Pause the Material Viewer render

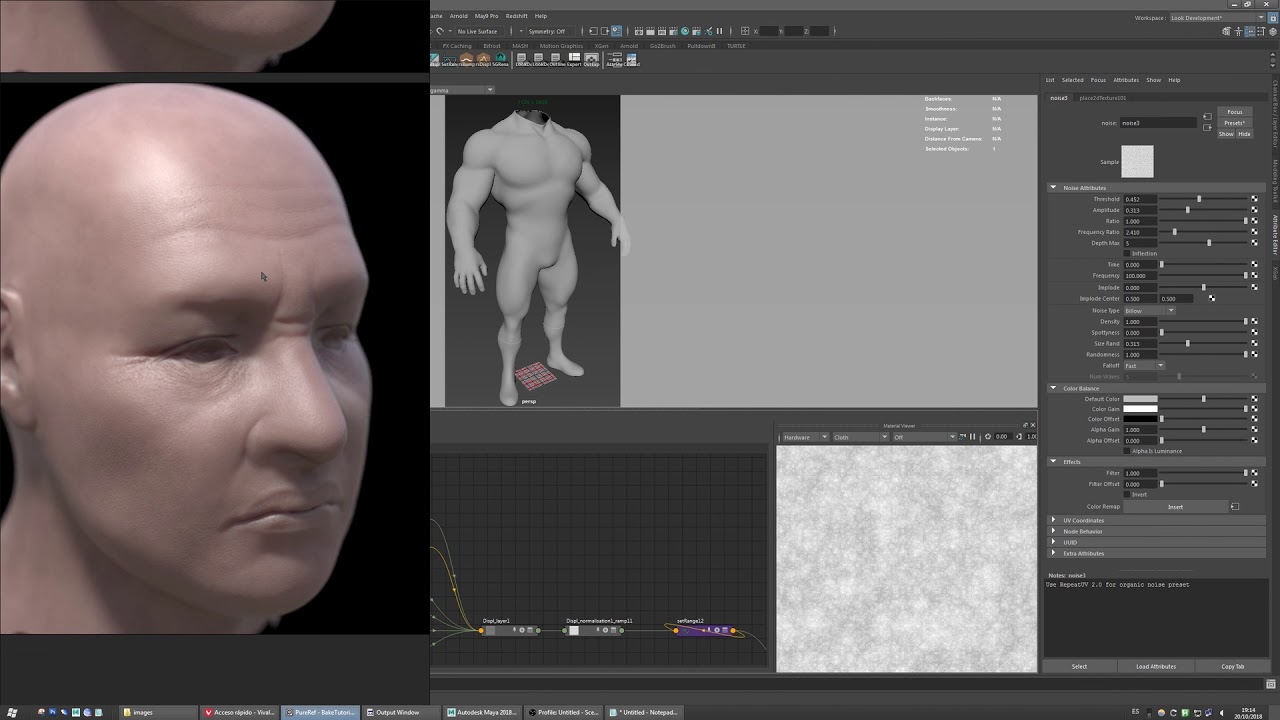point(972,437)
